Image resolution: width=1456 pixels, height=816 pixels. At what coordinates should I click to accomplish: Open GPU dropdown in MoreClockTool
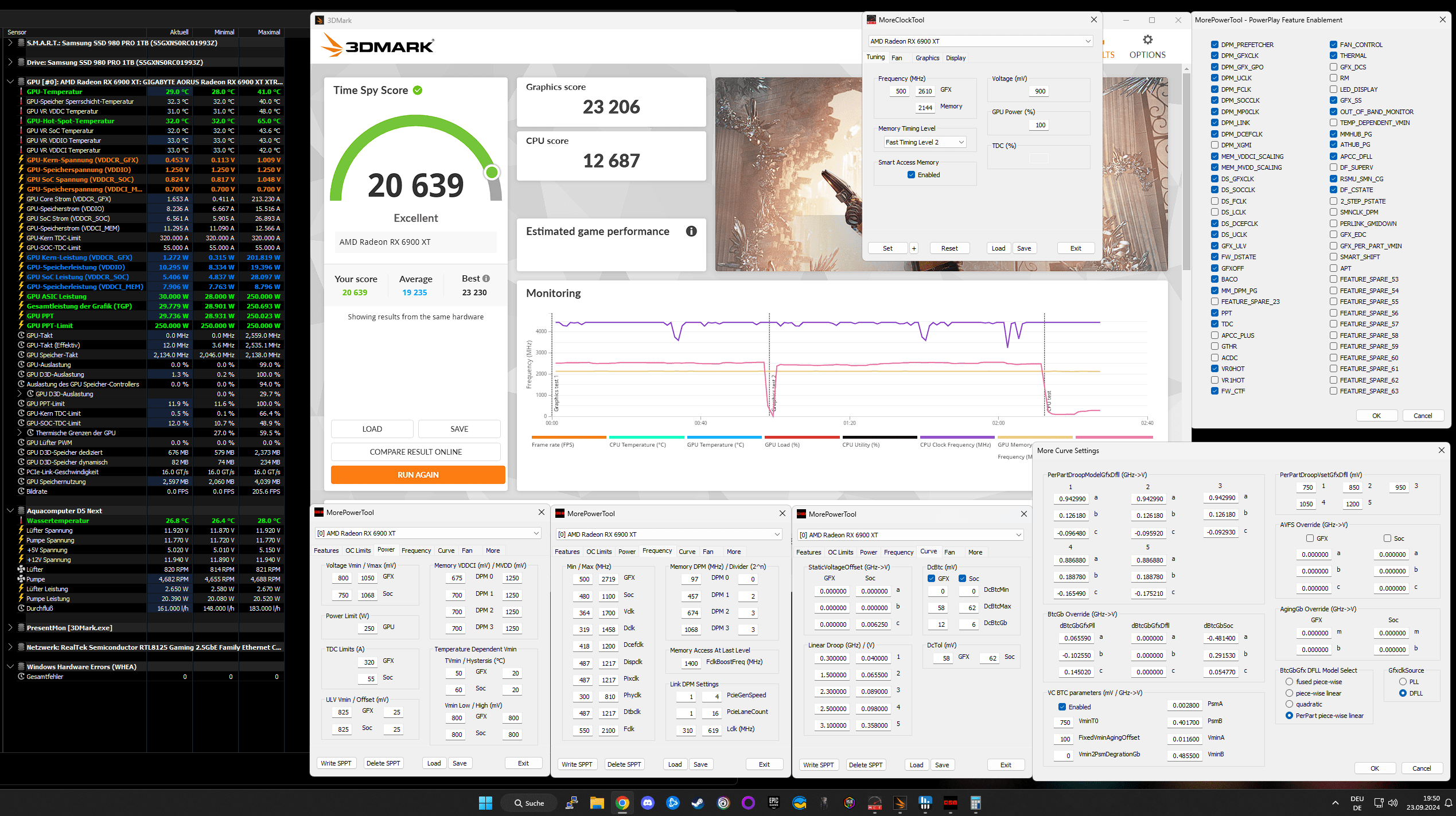coord(980,41)
